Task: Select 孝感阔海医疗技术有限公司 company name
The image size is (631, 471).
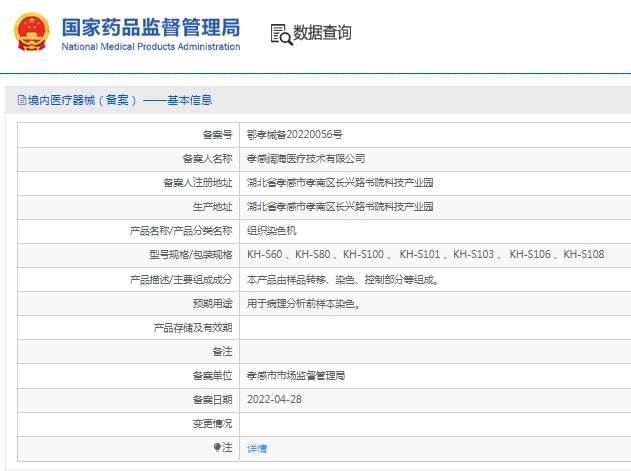Action: coord(306,159)
